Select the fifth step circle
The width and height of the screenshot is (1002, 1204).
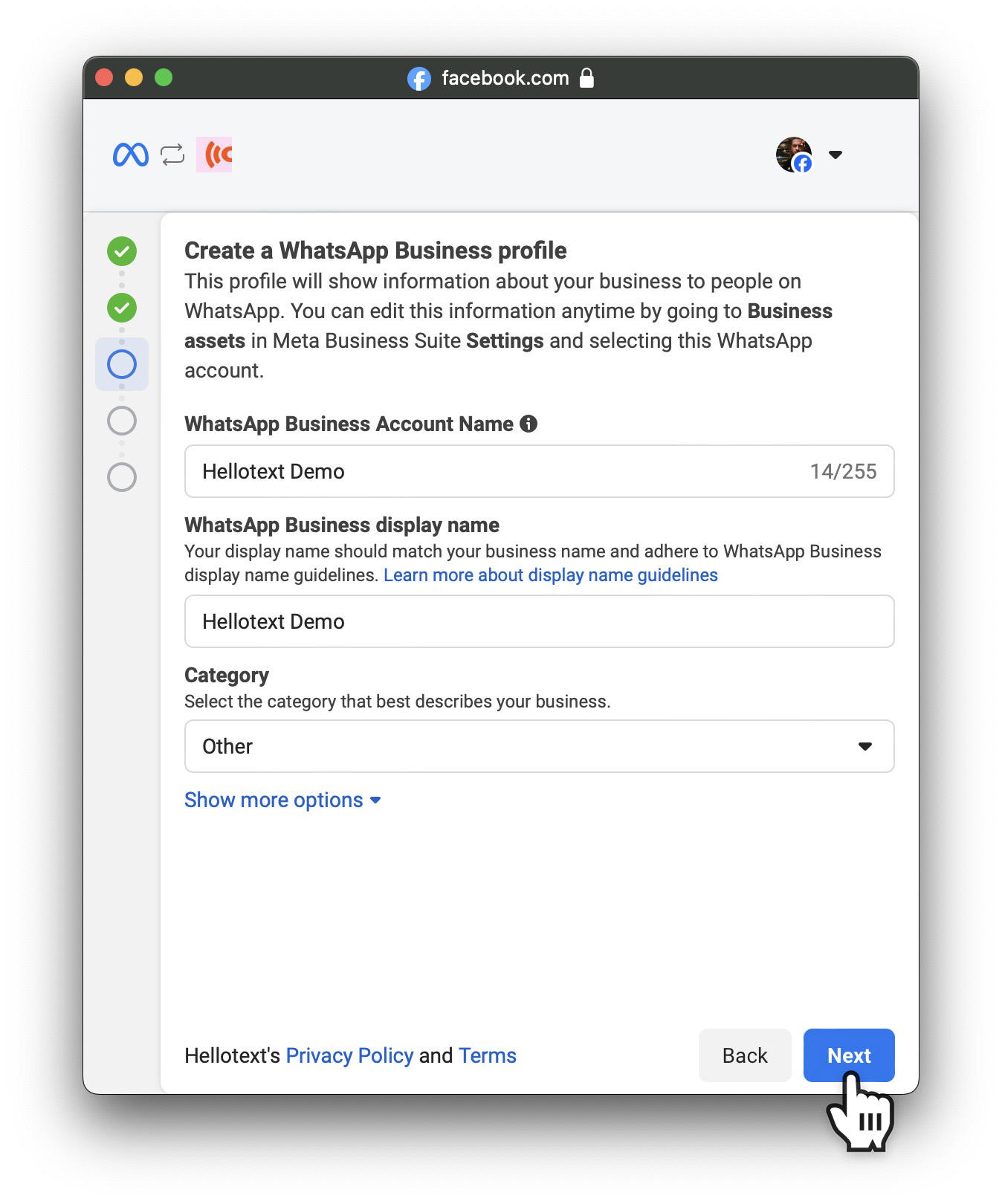click(x=122, y=477)
